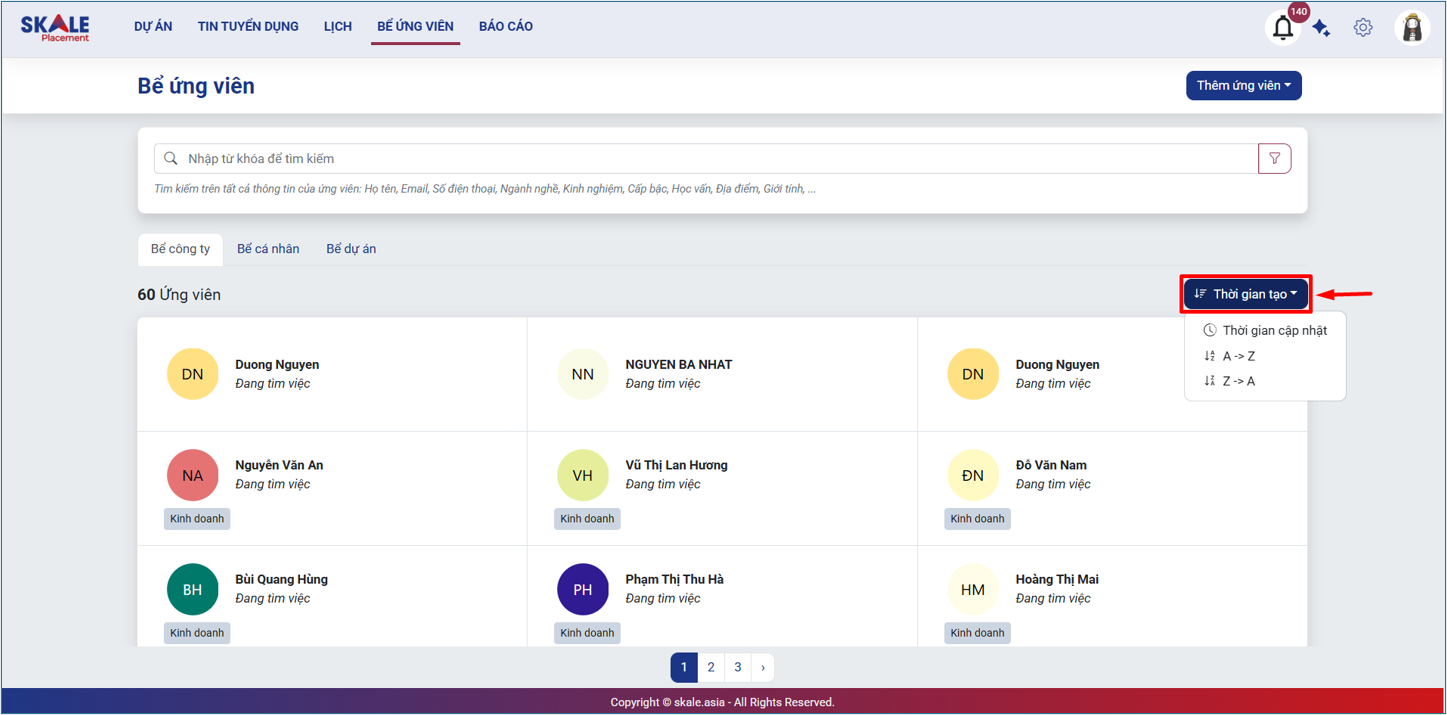Toggle the Thời gian tạo sort dropdown
Screen dimensions: 1447x715
click(x=1245, y=294)
